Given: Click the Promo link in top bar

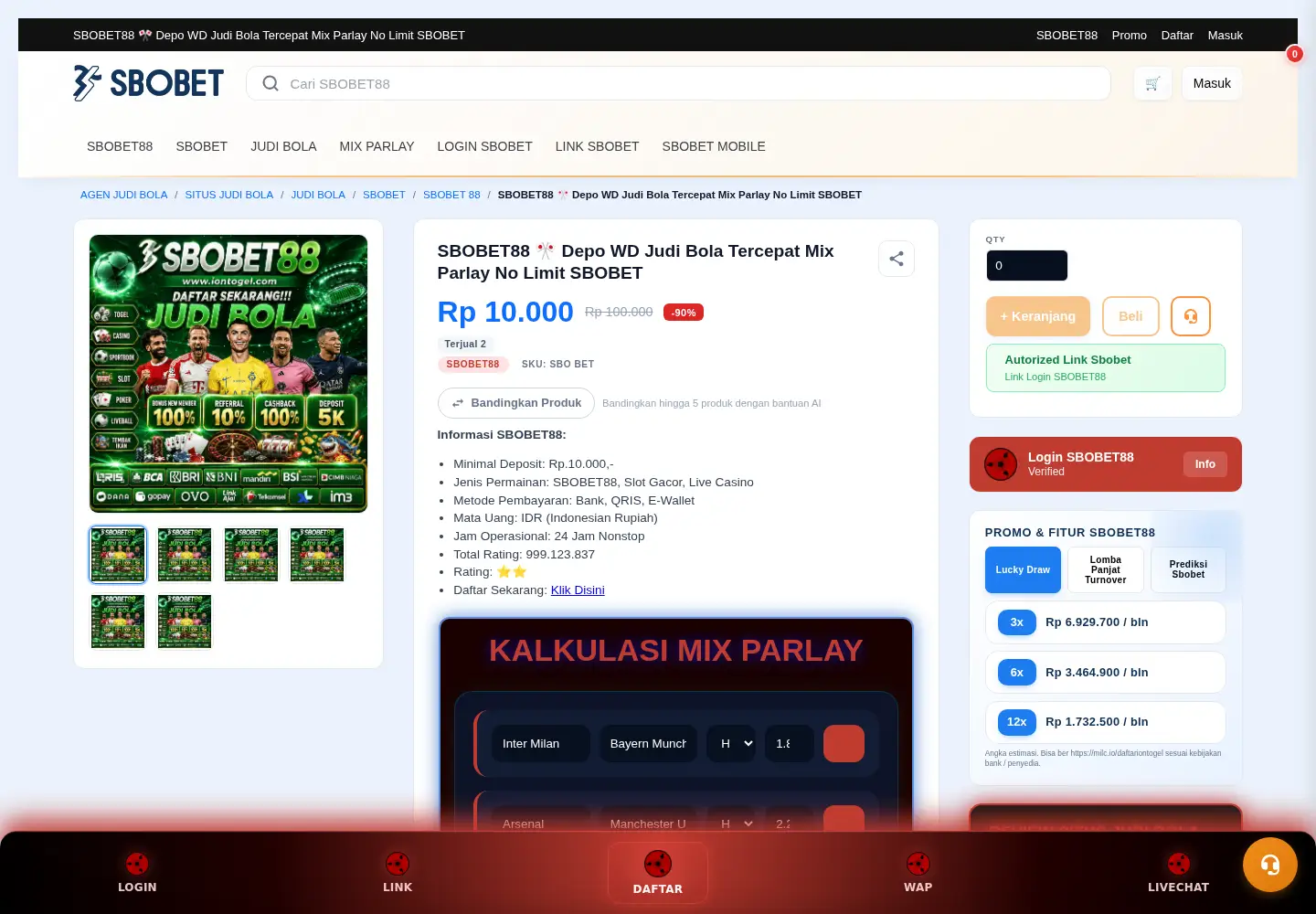Looking at the screenshot, I should (1130, 36).
